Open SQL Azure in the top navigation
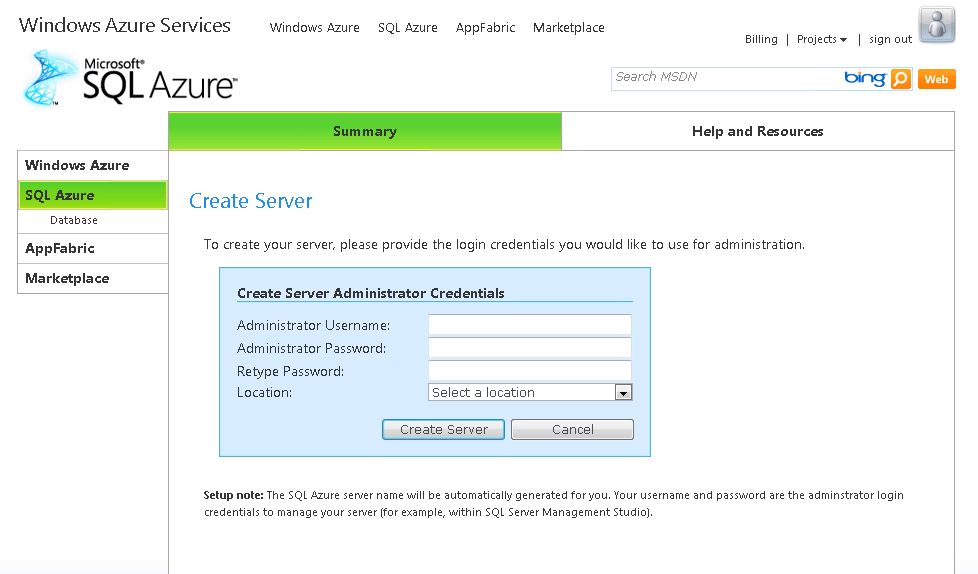This screenshot has width=978, height=574. [407, 27]
